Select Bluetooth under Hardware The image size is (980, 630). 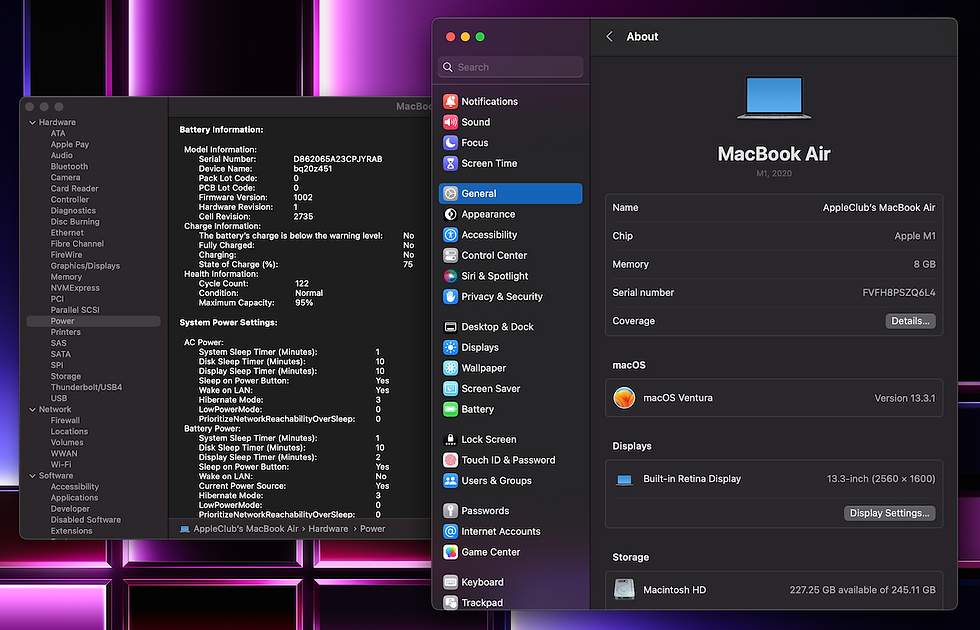pyautogui.click(x=69, y=166)
